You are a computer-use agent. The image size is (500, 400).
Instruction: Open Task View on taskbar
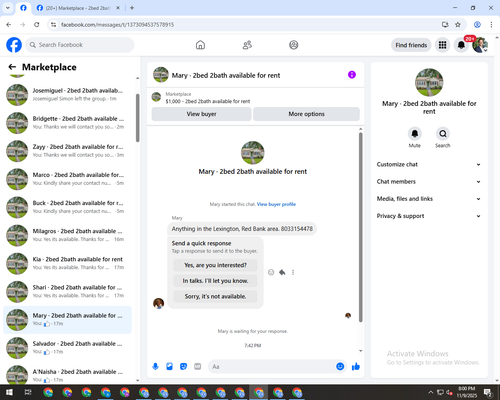pos(28,392)
